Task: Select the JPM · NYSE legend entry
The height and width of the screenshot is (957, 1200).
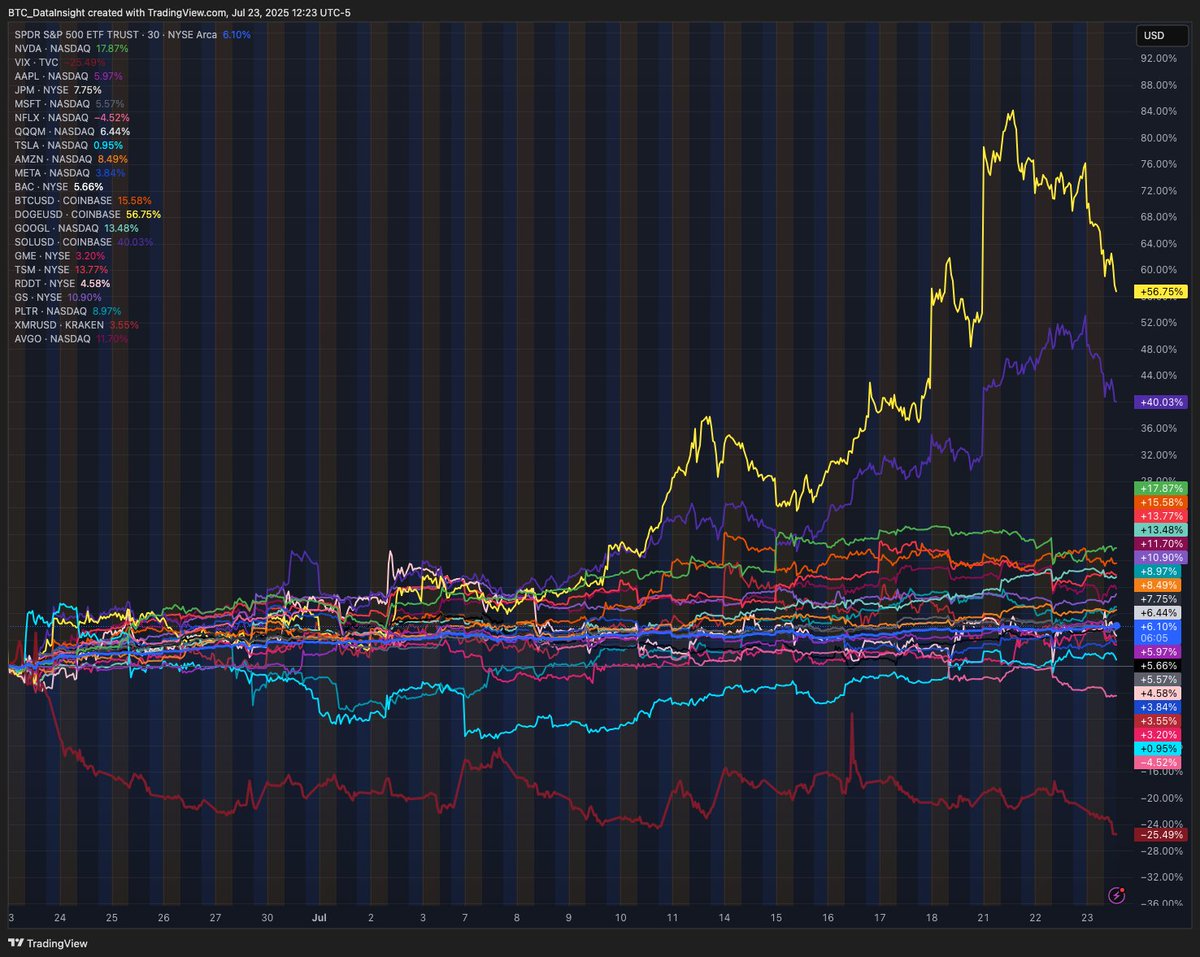Action: point(58,90)
